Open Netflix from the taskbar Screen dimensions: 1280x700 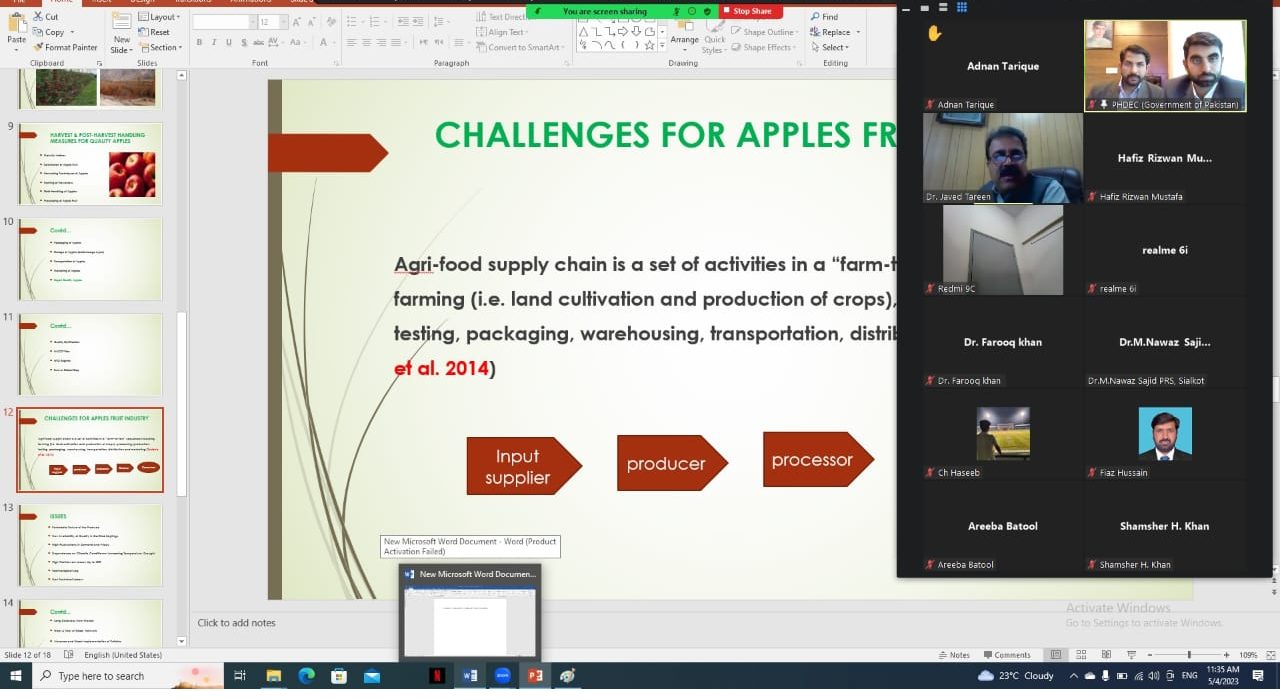tap(437, 676)
